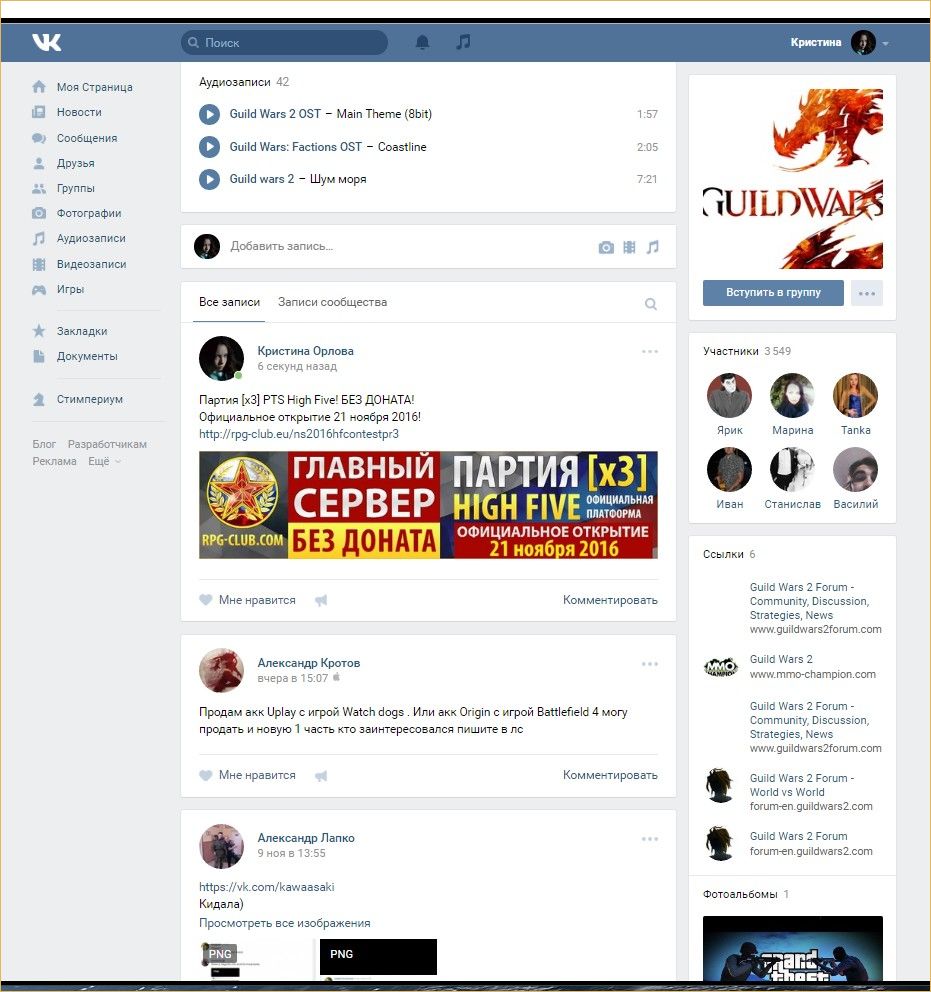This screenshot has width=931, height=992.
Task: Switch to Все записи tab
Action: click(x=230, y=302)
